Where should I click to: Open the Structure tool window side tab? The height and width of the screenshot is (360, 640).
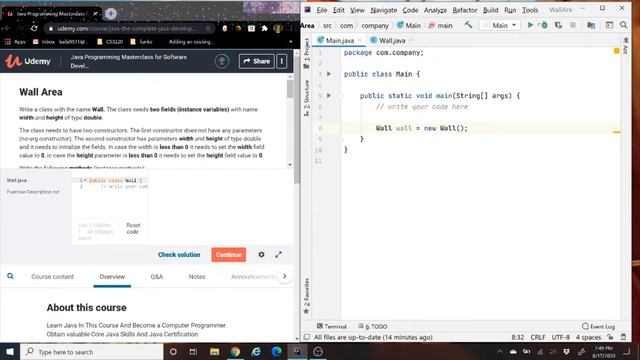coord(307,98)
